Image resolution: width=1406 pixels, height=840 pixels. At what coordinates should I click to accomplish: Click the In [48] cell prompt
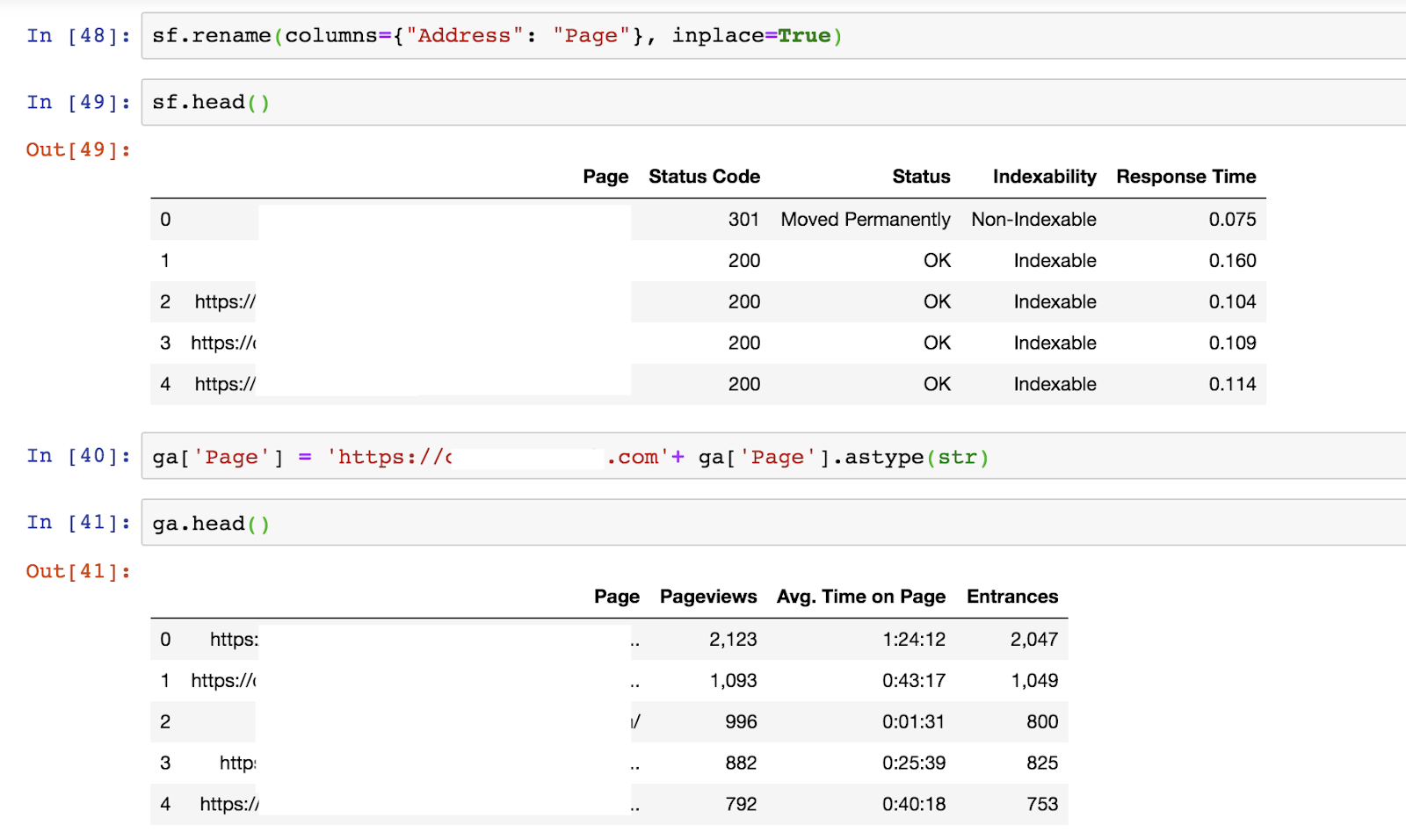pos(78,36)
